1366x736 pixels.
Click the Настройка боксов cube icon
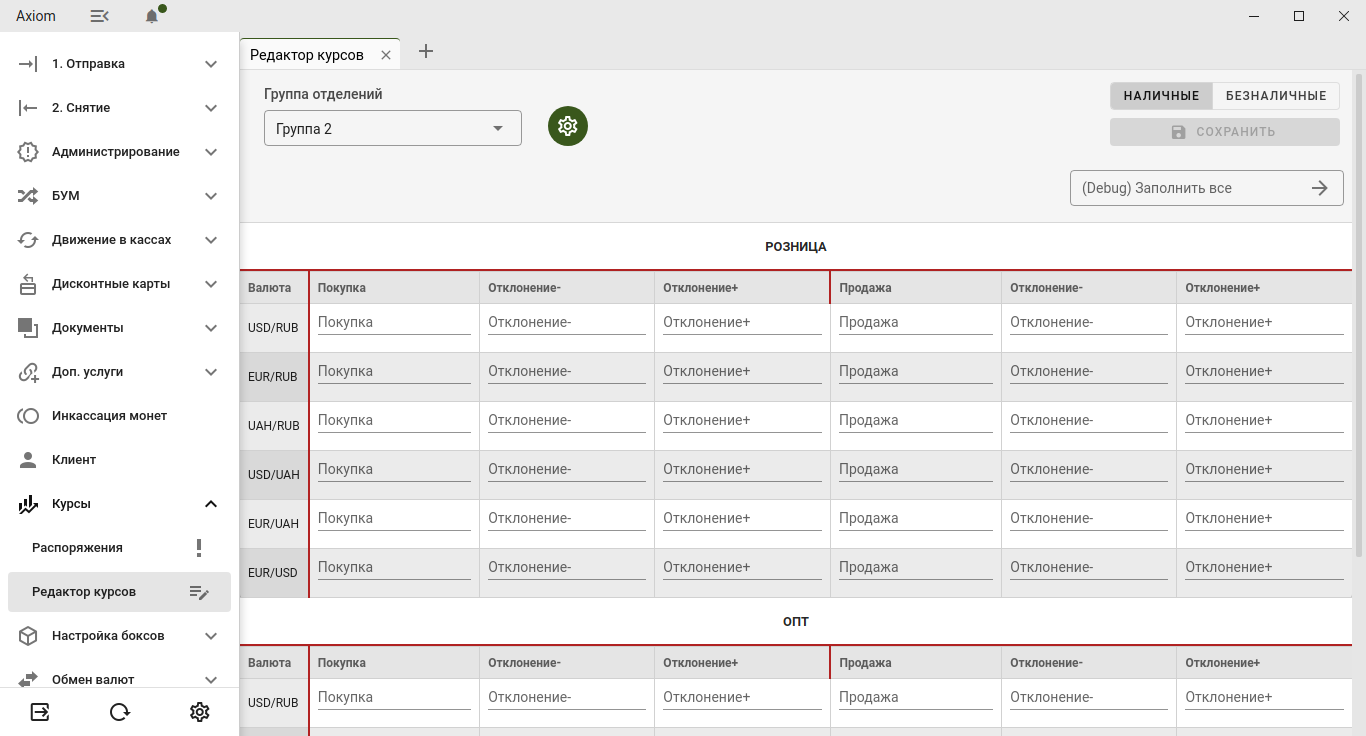[x=28, y=636]
